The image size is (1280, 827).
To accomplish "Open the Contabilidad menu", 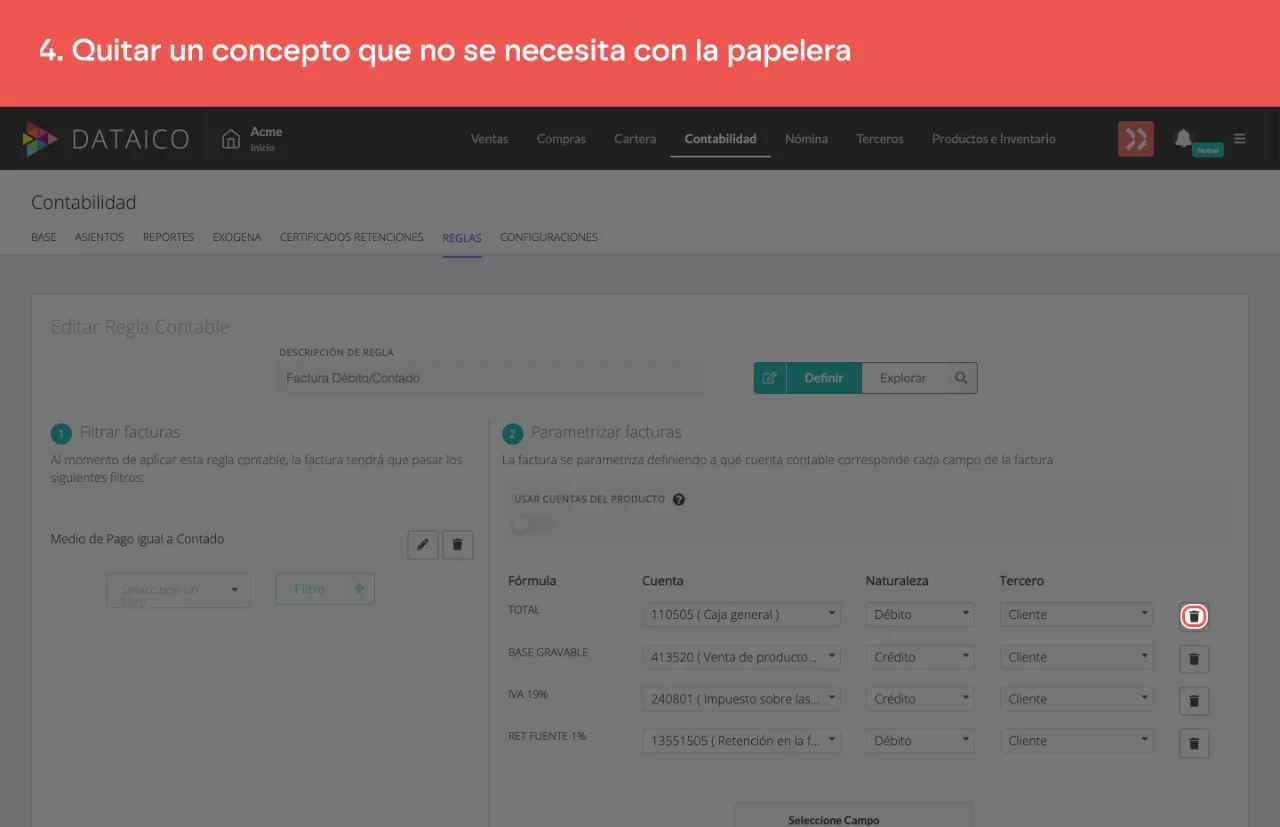I will [720, 139].
